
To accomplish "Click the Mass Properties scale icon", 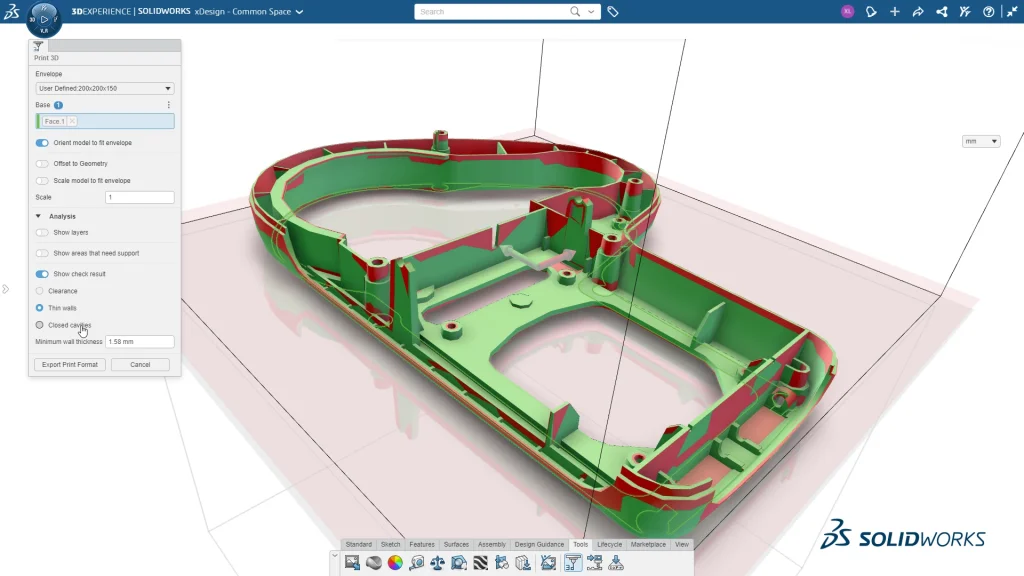I will click(x=437, y=562).
